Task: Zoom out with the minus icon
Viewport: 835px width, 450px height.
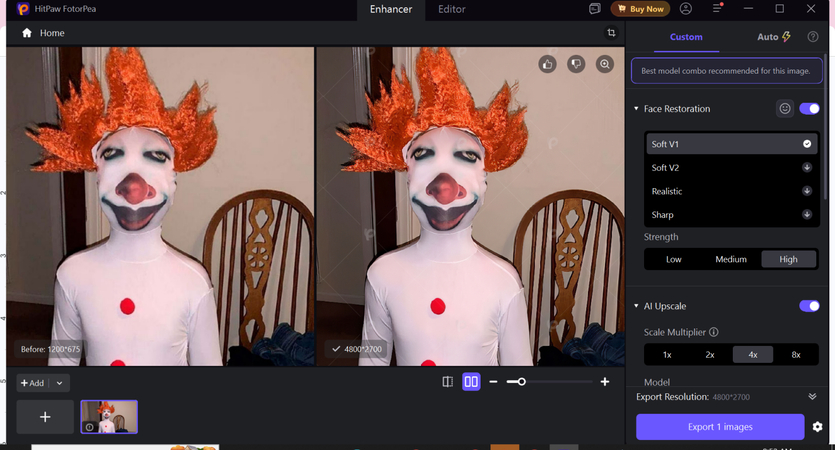Action: coord(493,382)
